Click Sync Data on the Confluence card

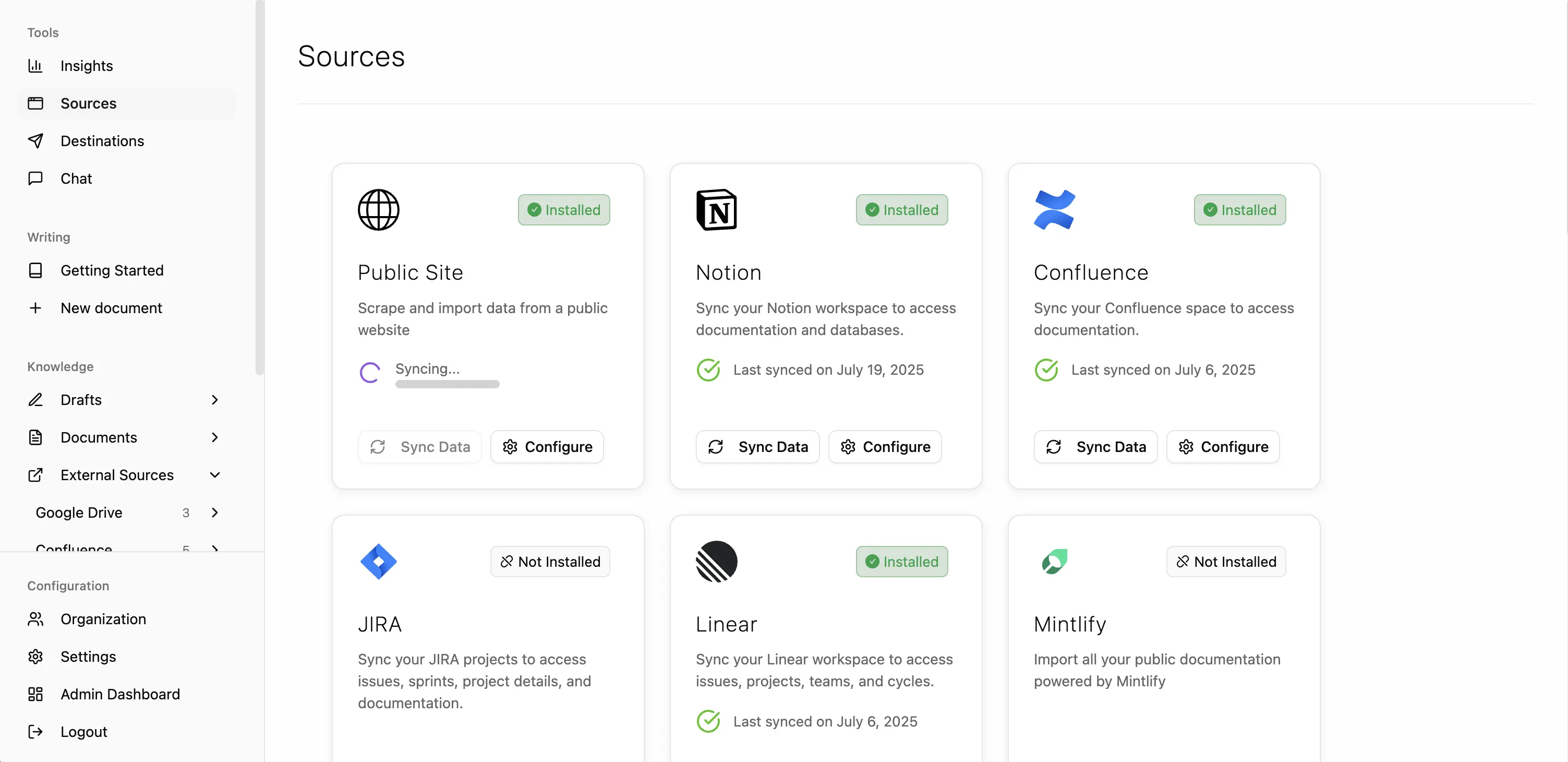1095,447
